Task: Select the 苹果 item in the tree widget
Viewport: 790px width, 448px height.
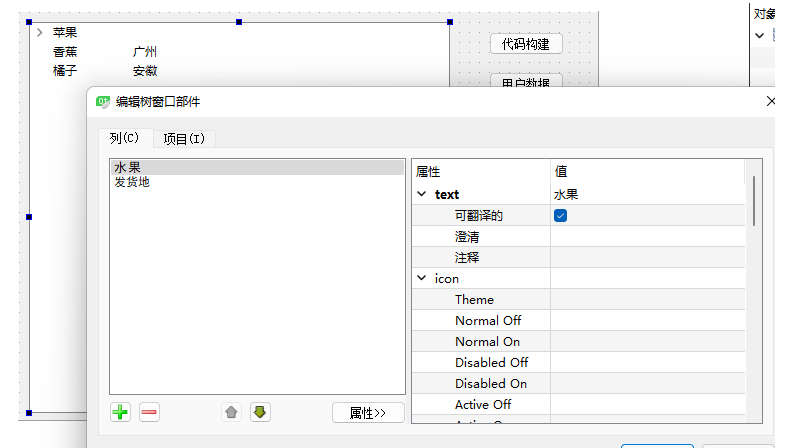Action: (x=65, y=33)
